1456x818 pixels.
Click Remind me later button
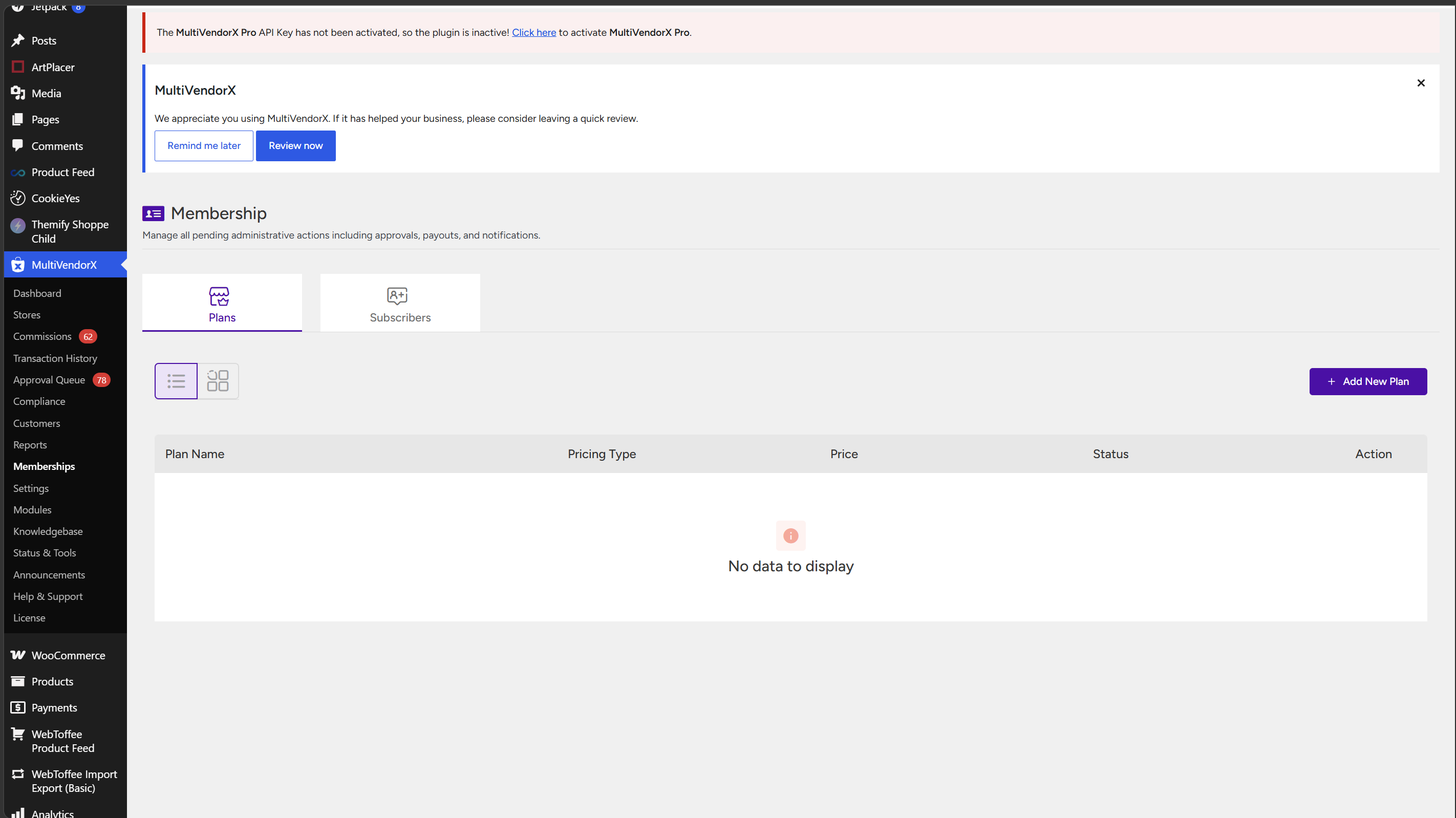tap(204, 146)
